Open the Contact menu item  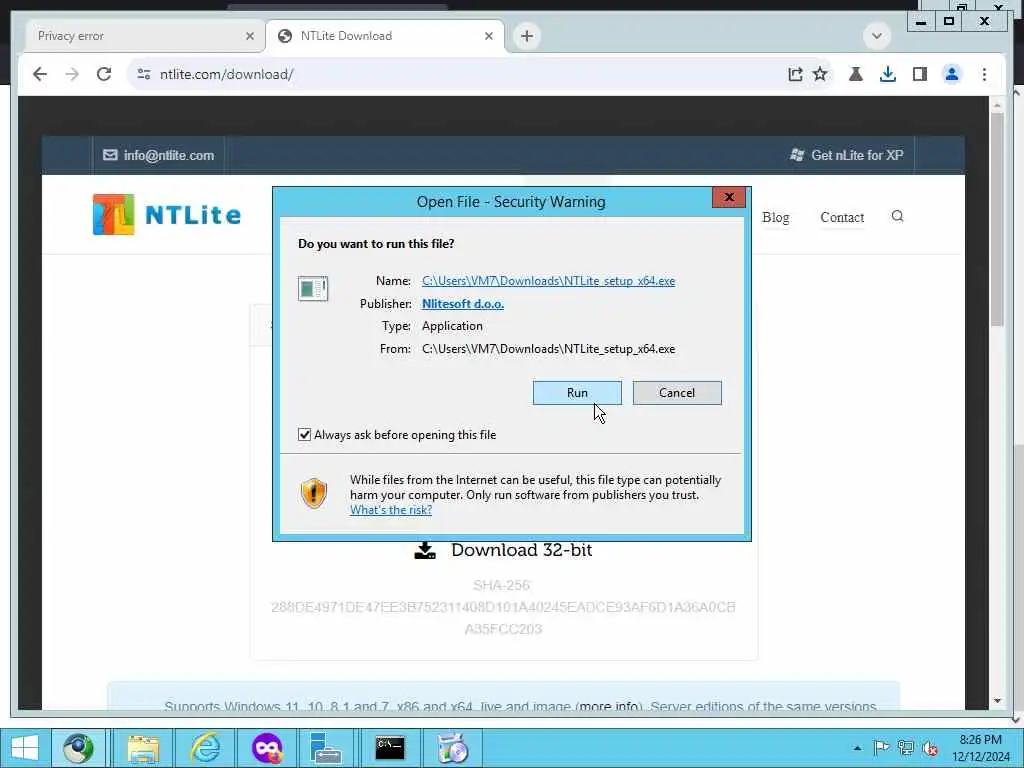pyautogui.click(x=842, y=217)
